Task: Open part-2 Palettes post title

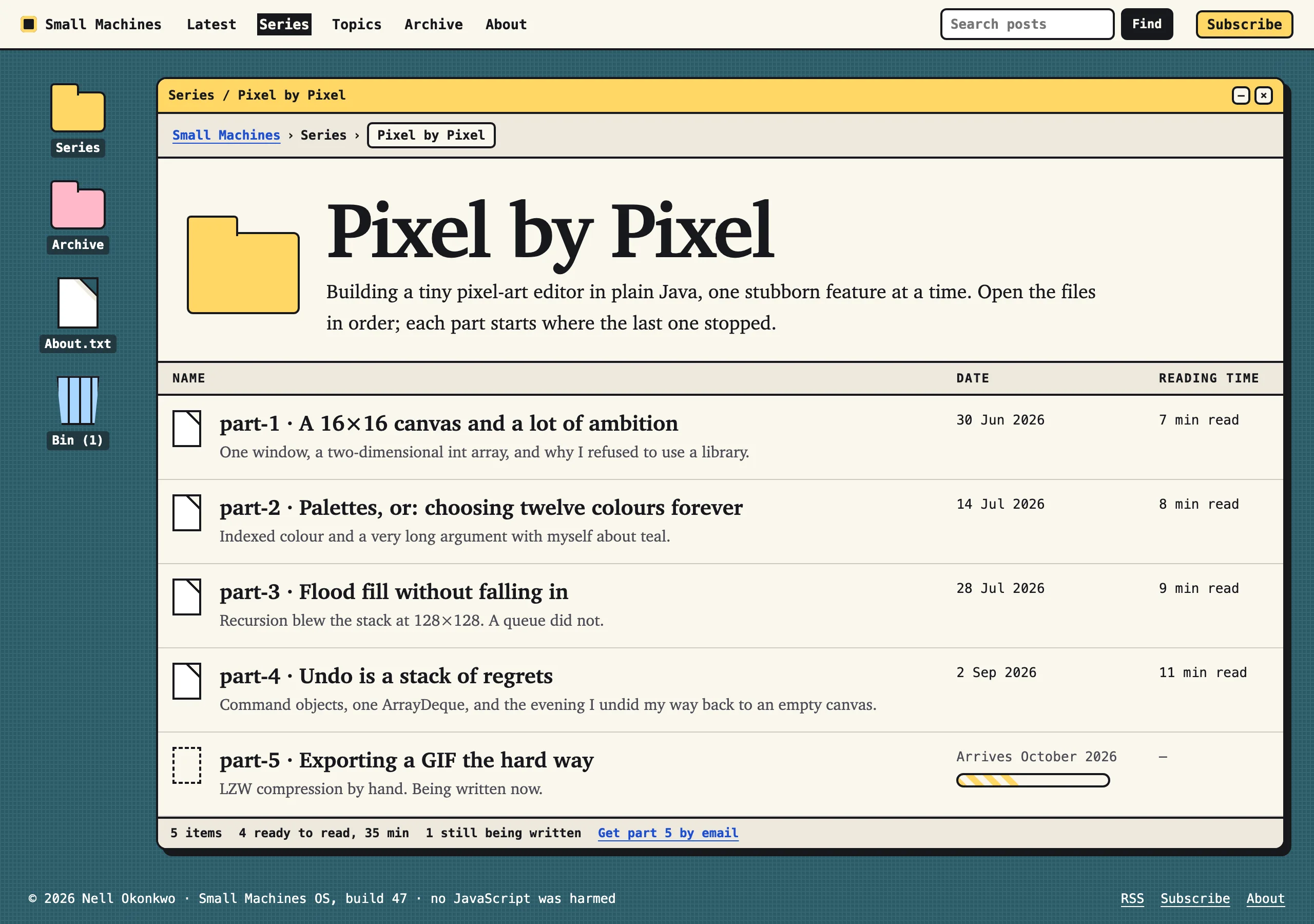Action: tap(481, 507)
